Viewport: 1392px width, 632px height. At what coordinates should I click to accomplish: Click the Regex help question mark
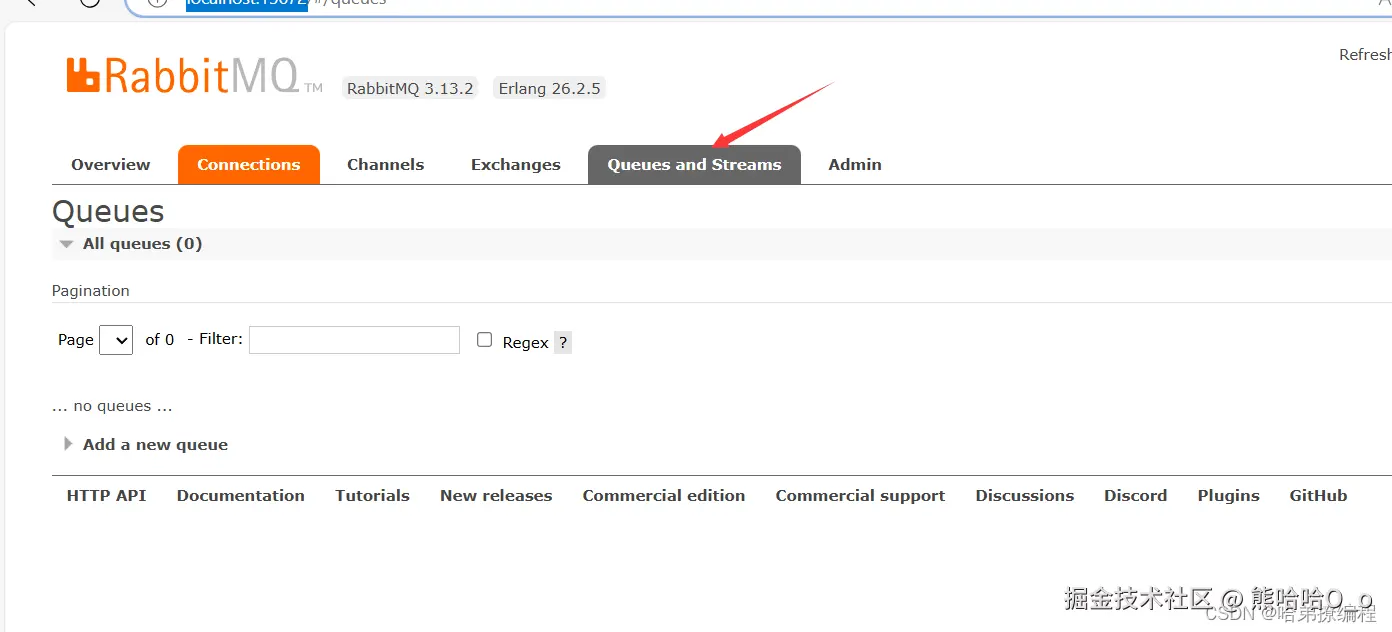[563, 343]
